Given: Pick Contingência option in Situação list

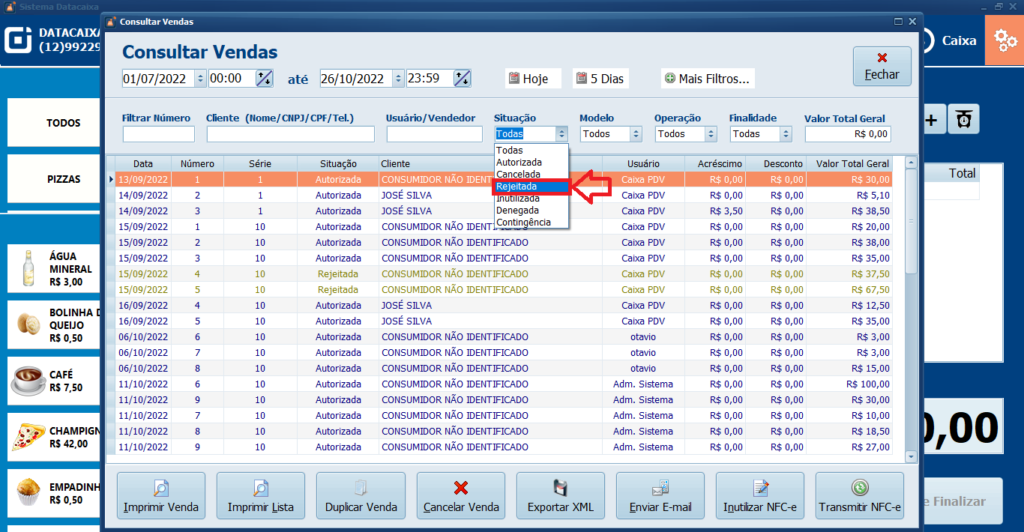Looking at the screenshot, I should point(523,222).
